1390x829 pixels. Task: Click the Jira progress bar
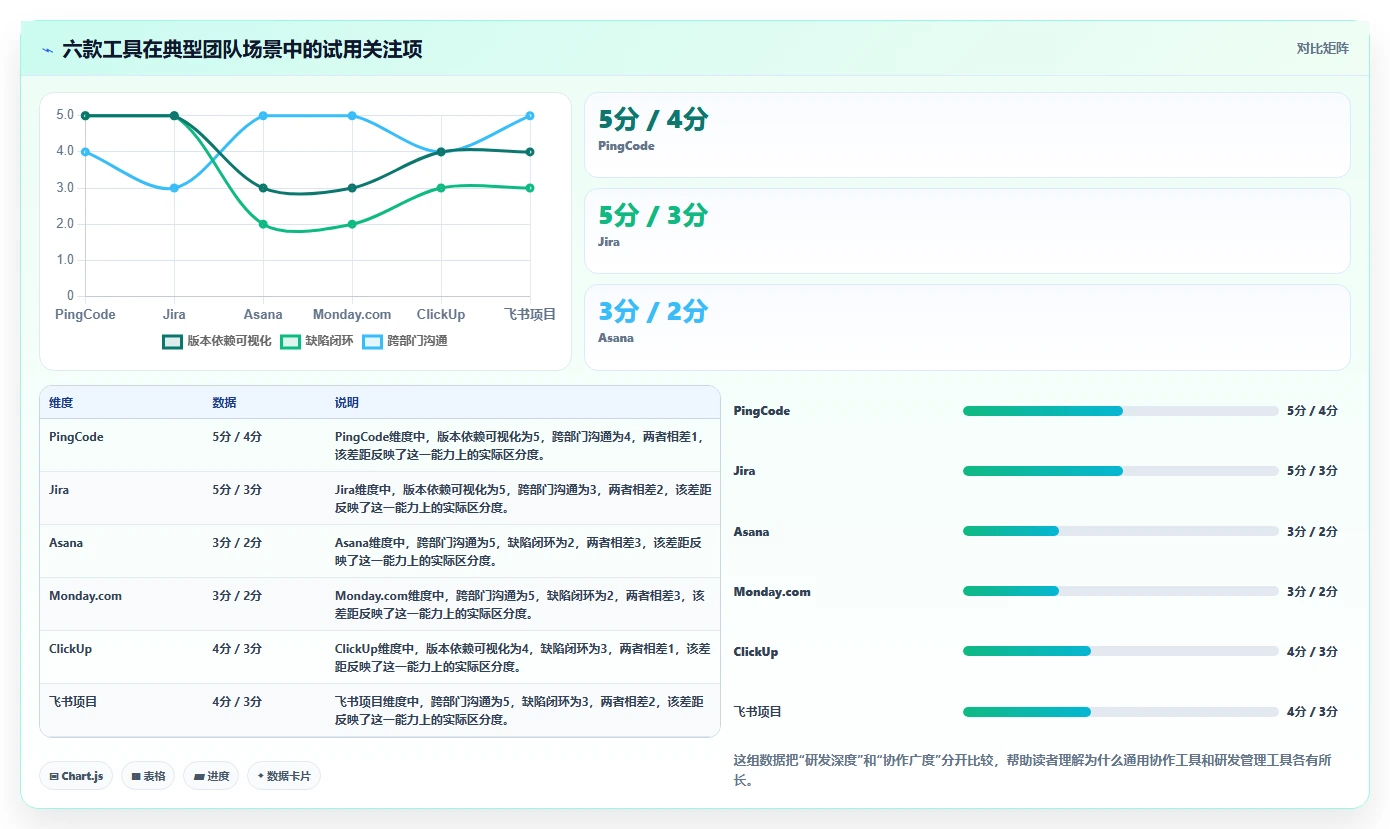coord(1120,471)
